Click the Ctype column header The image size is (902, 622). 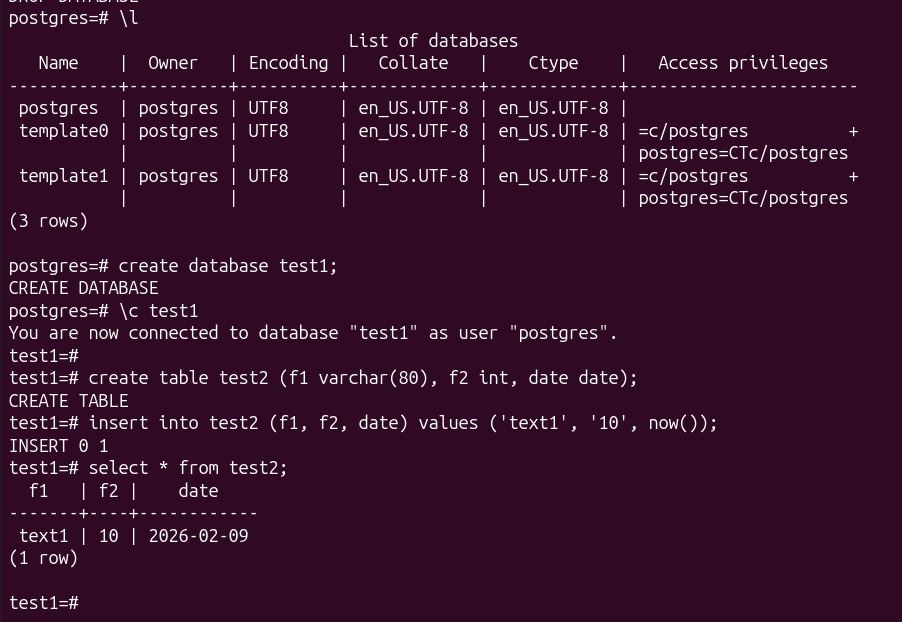[553, 63]
